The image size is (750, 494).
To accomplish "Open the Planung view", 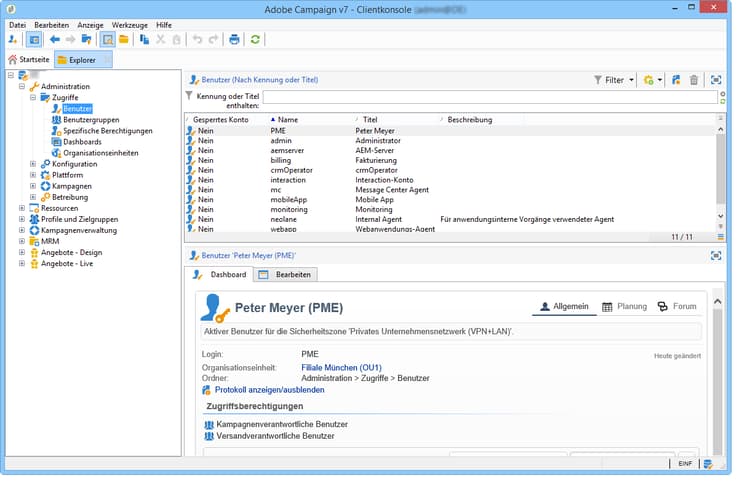I will point(625,307).
